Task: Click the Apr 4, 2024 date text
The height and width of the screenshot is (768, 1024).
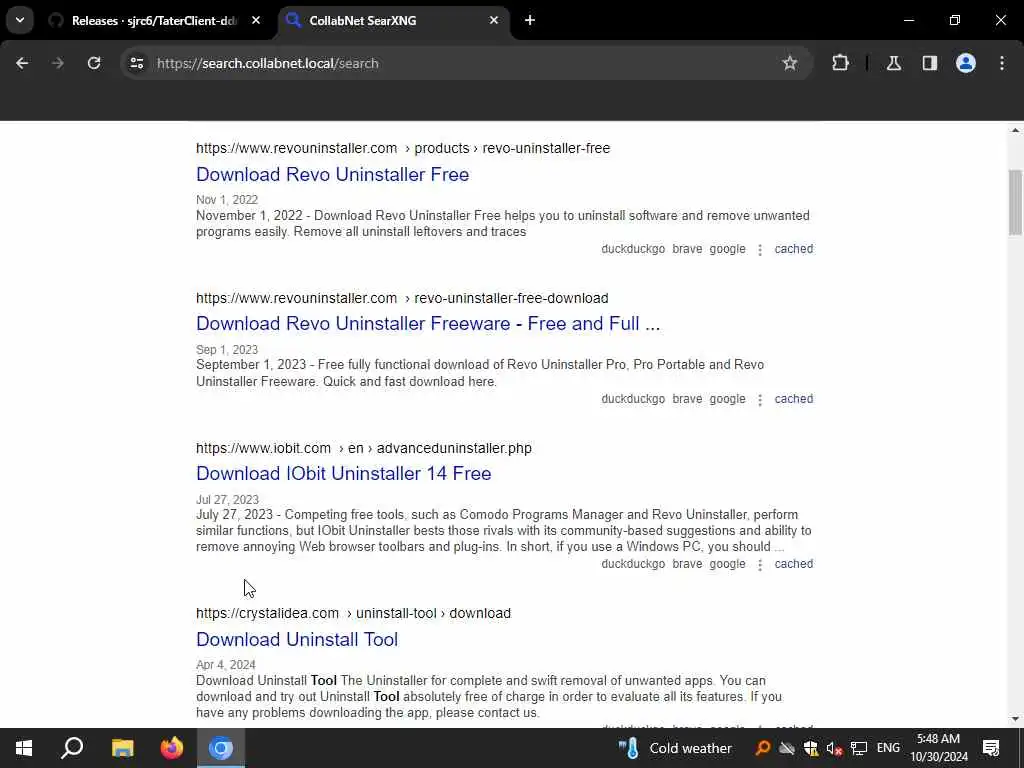Action: 225,665
